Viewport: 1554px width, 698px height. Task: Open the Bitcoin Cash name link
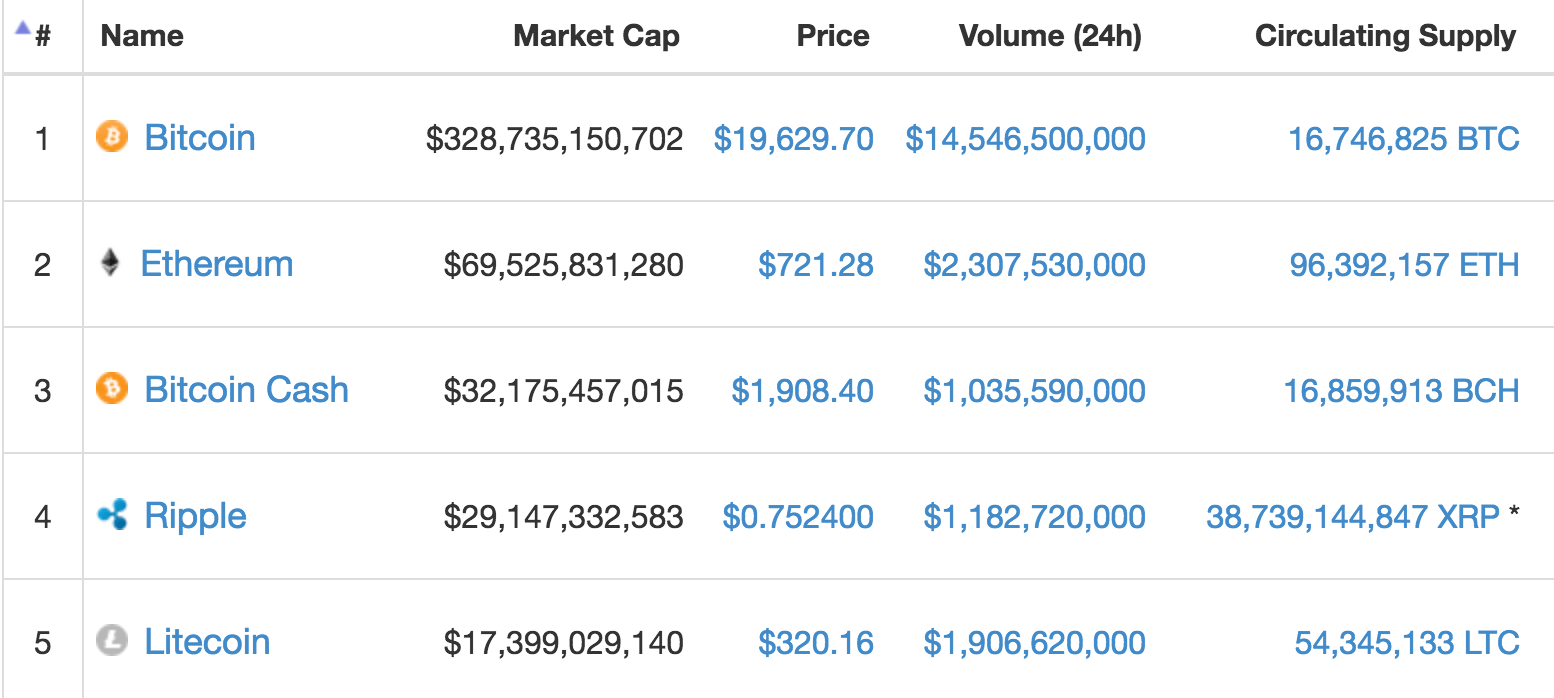tap(247, 389)
